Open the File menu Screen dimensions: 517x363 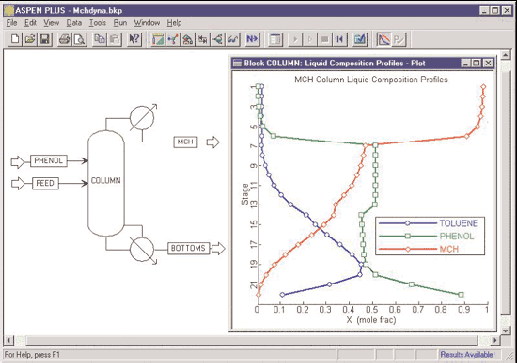(x=12, y=23)
